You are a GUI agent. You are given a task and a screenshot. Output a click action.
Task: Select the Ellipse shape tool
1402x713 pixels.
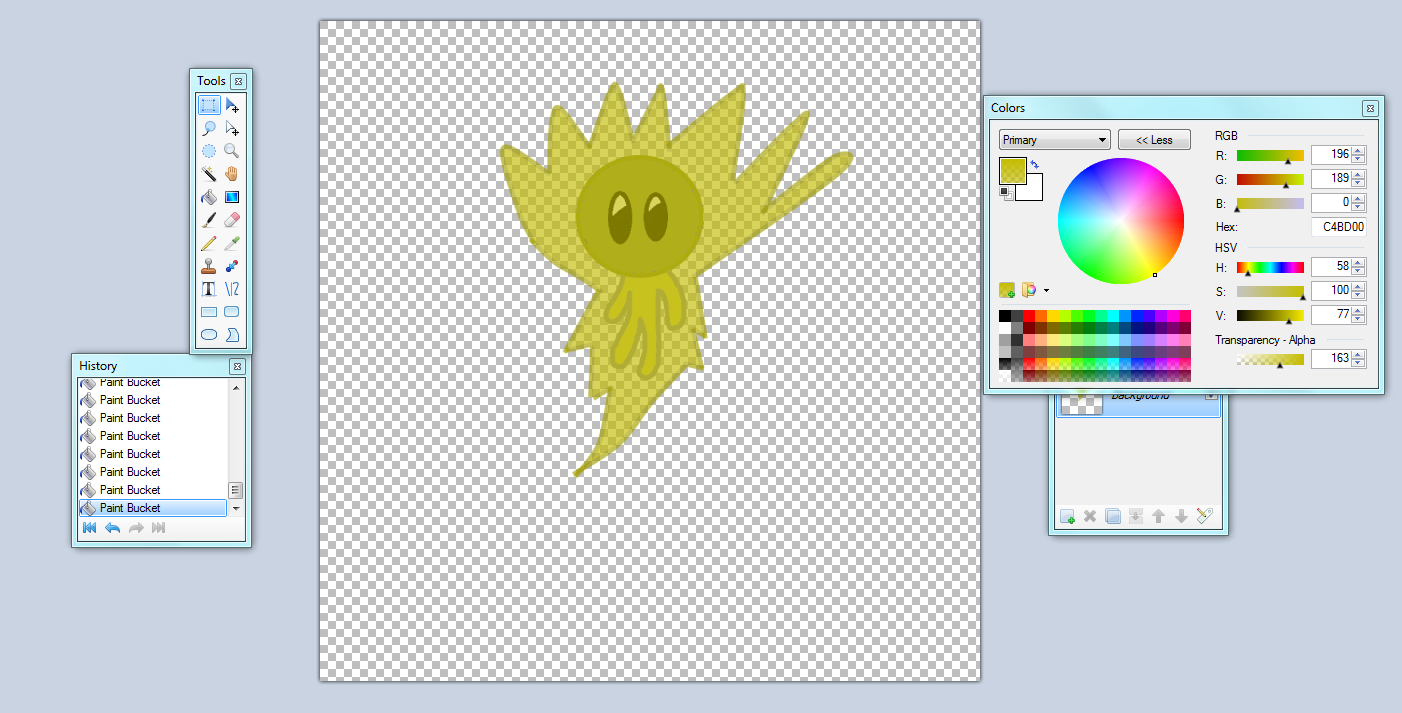[x=209, y=335]
